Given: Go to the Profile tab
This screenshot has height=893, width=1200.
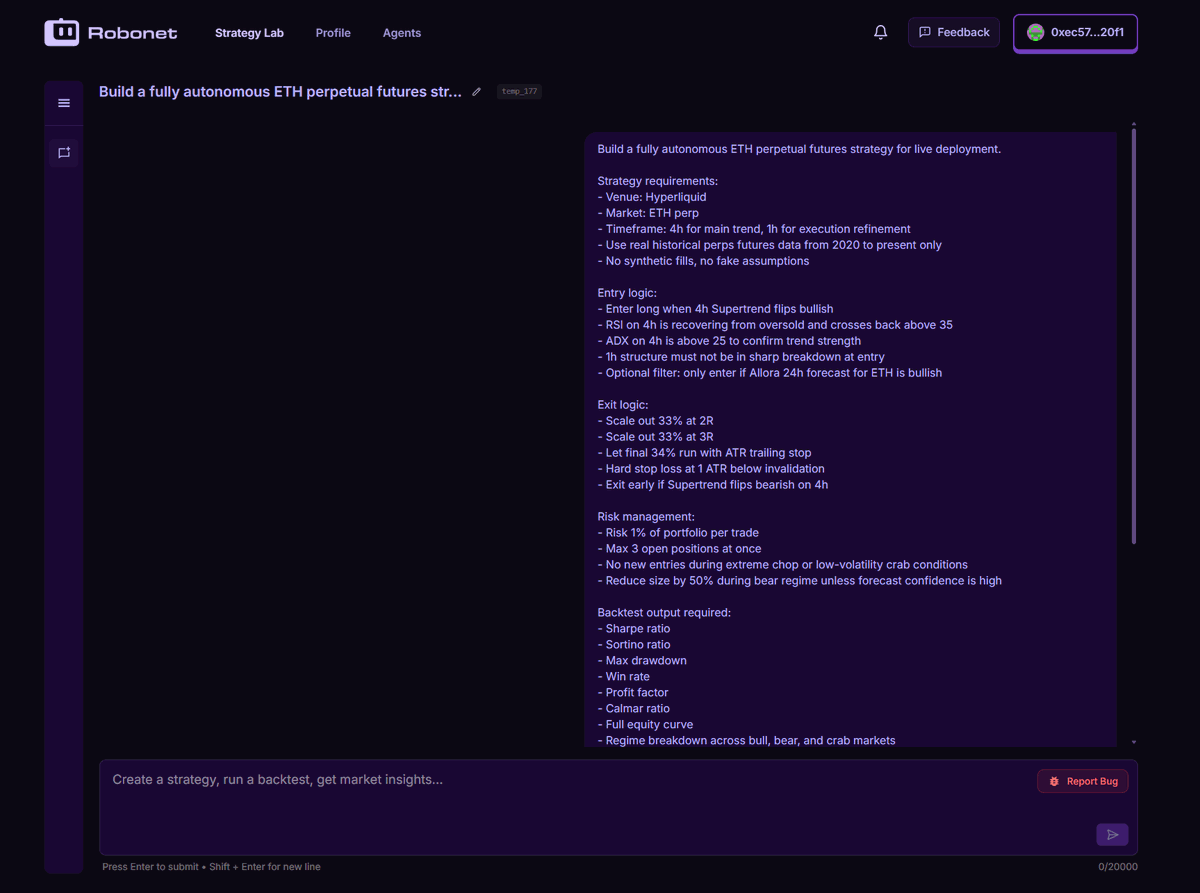Looking at the screenshot, I should pos(333,33).
